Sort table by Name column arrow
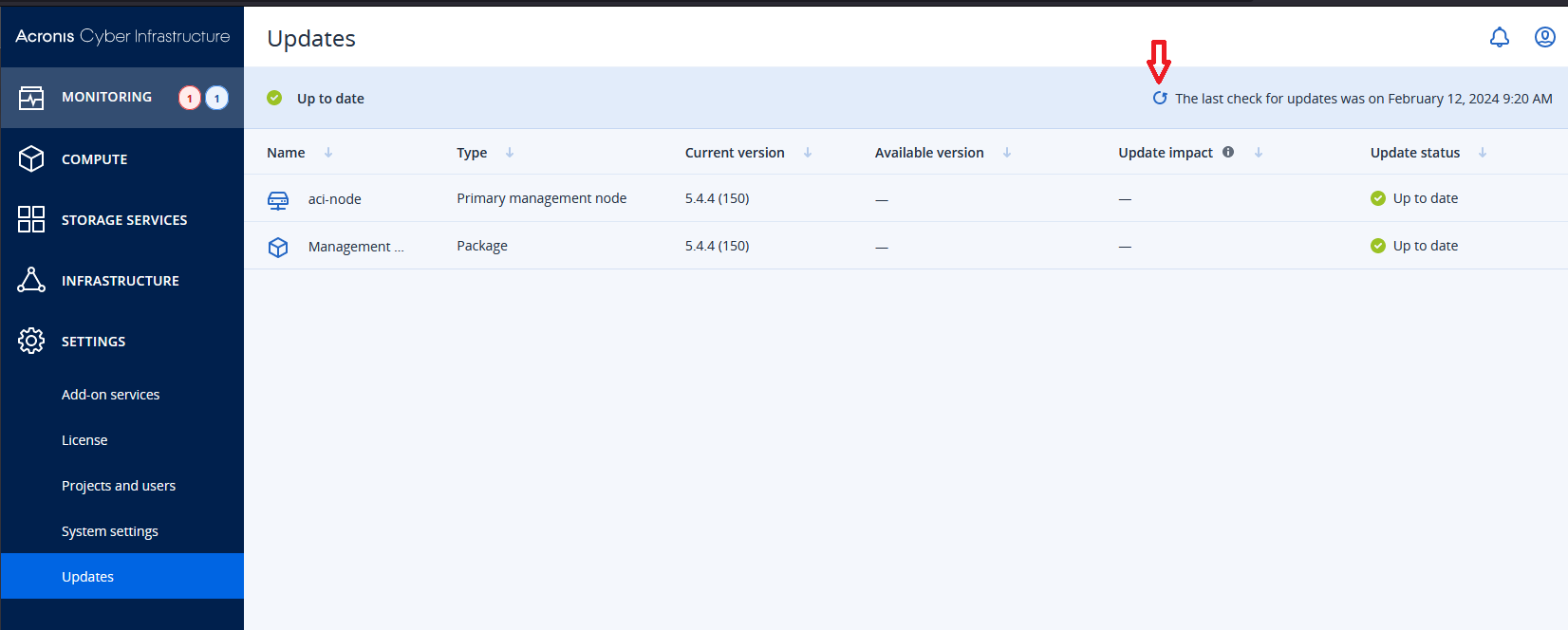The image size is (1568, 630). pos(328,153)
